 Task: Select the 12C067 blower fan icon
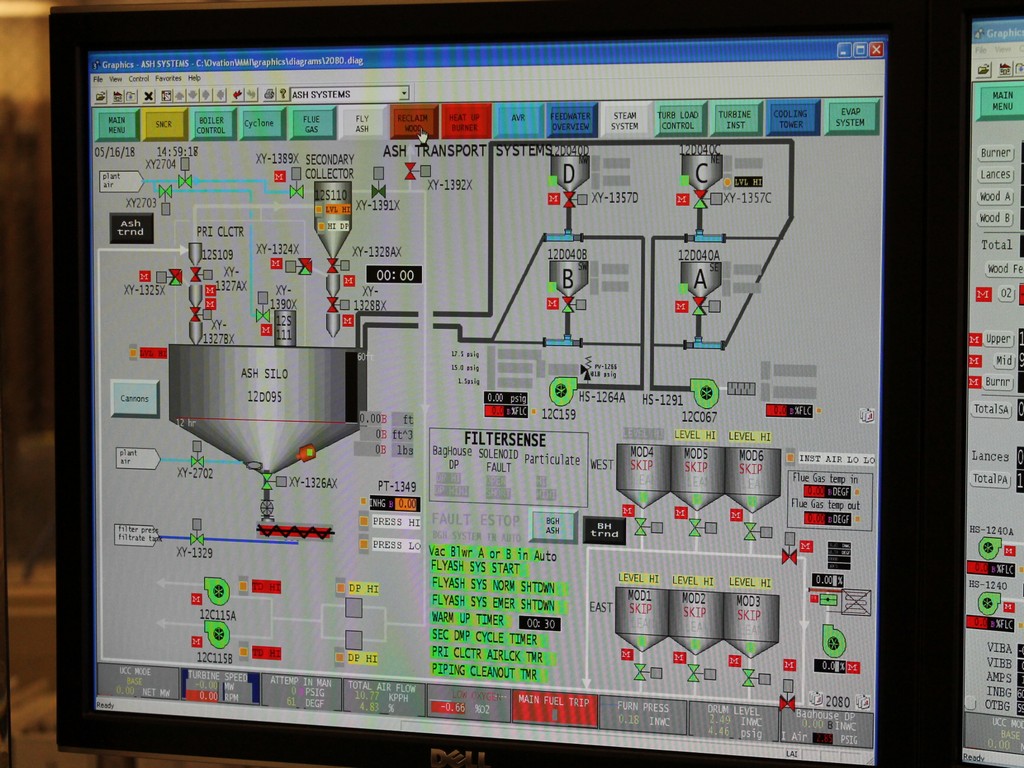pos(704,392)
